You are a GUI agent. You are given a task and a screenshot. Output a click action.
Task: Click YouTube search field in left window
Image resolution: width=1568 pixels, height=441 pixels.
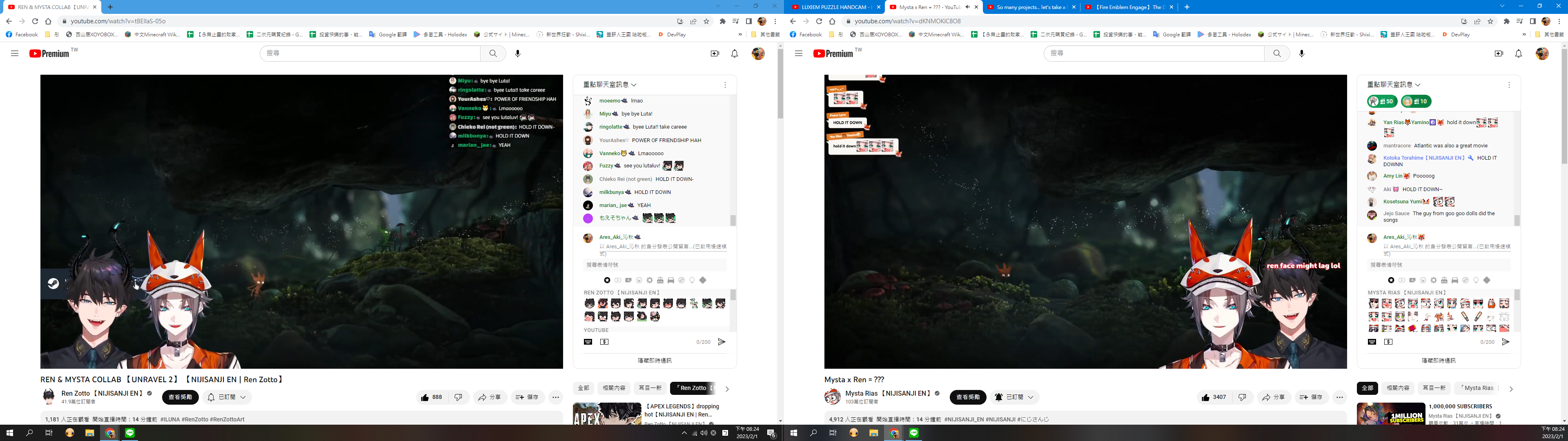point(370,53)
